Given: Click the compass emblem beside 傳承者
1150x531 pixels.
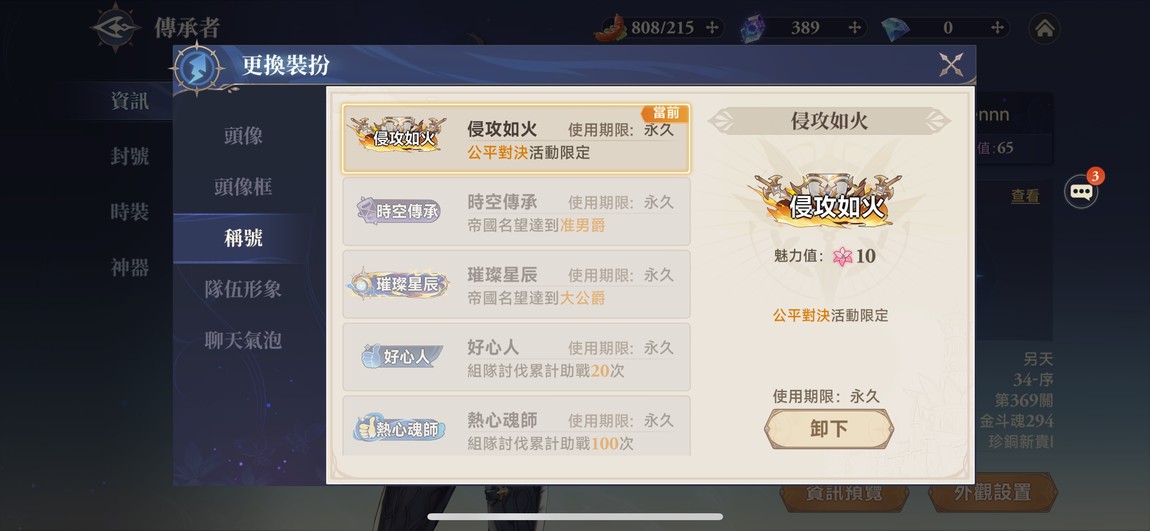Looking at the screenshot, I should (x=115, y=28).
